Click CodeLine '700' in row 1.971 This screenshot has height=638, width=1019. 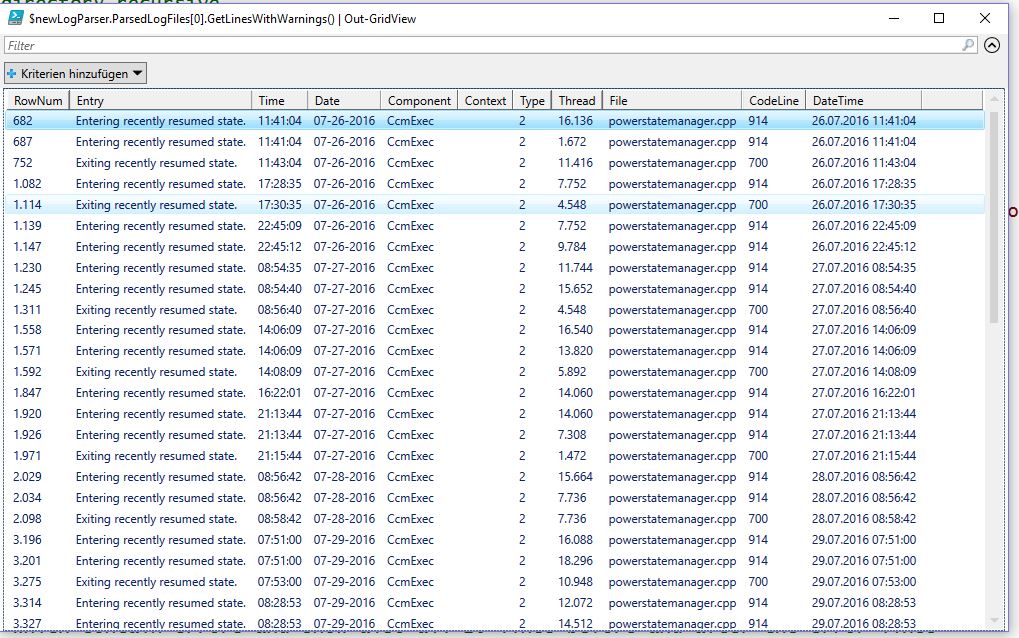coord(758,455)
